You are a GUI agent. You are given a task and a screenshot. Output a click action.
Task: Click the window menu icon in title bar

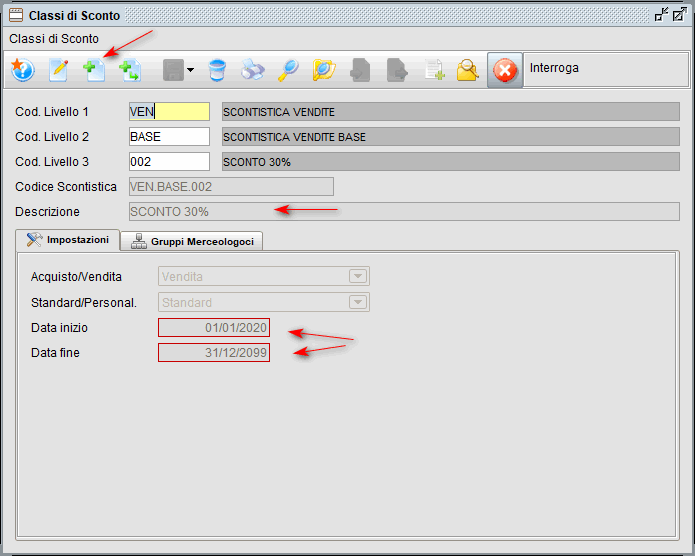tap(16, 16)
